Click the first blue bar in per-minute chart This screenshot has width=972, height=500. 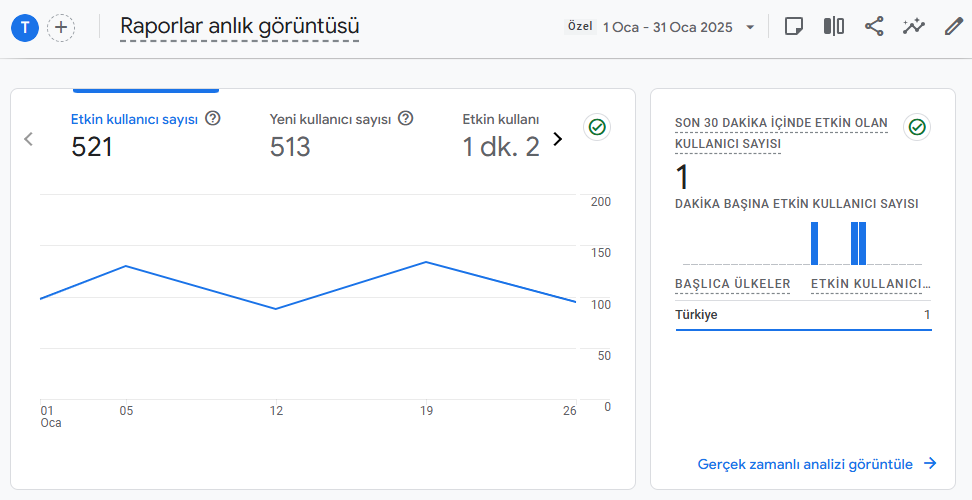pyautogui.click(x=815, y=243)
